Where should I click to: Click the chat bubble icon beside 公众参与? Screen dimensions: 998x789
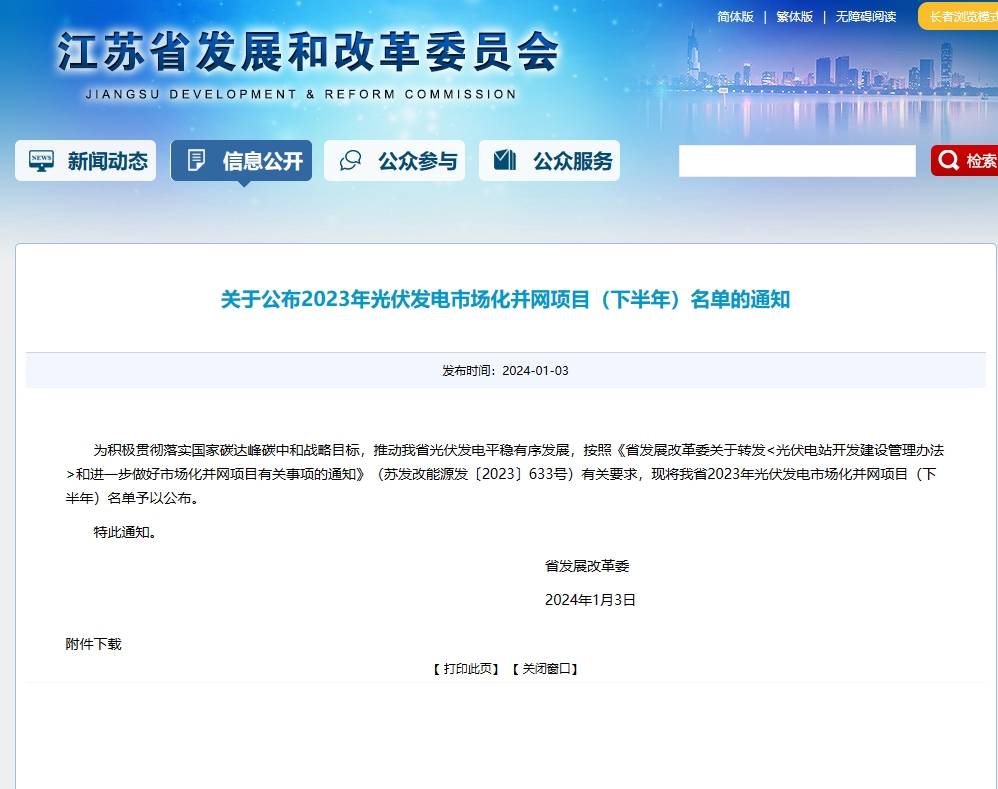[351, 161]
